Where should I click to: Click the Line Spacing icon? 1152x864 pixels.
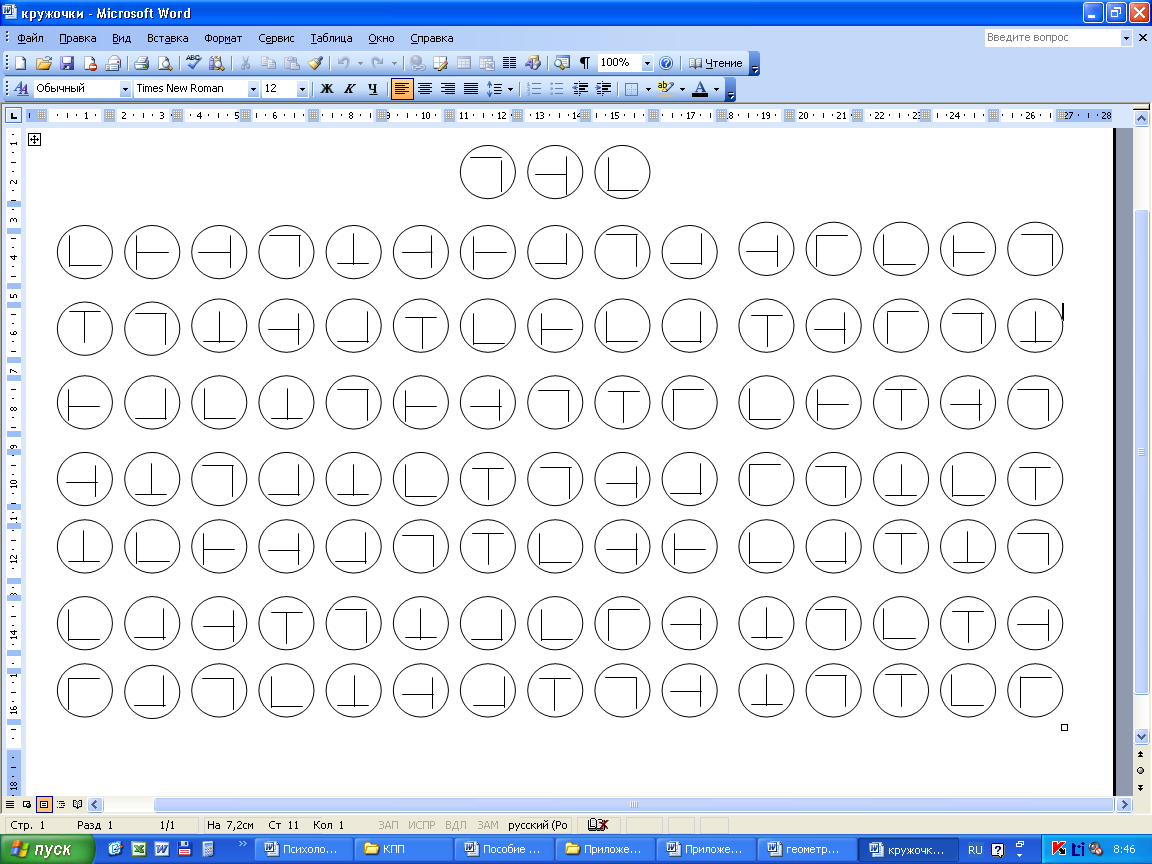pyautogui.click(x=494, y=89)
